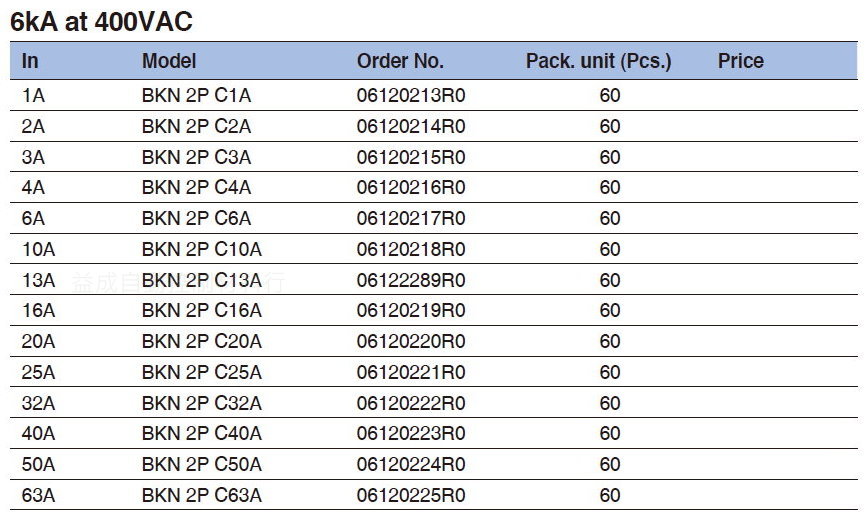Click the 3A rating cell
This screenshot has height=518, width=866.
33,157
